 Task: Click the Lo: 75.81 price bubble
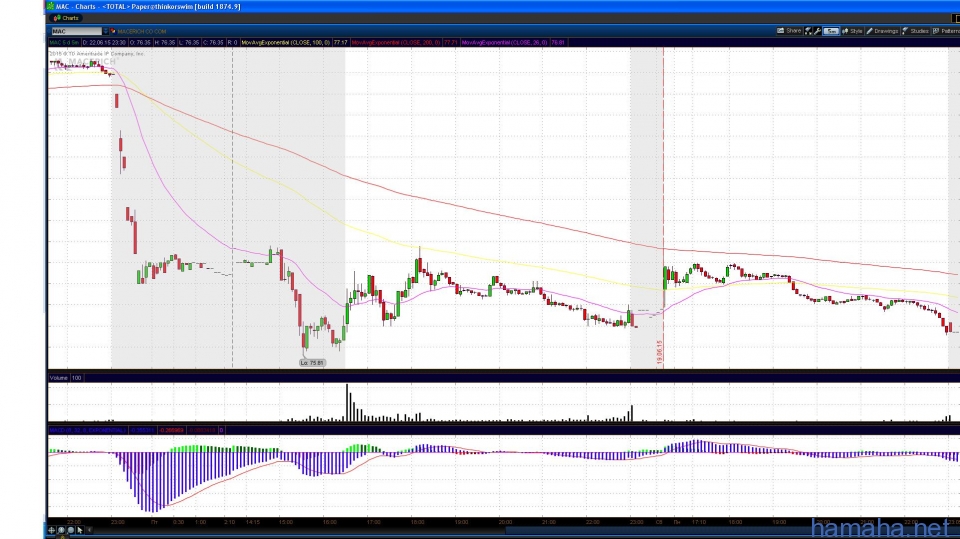click(x=313, y=362)
